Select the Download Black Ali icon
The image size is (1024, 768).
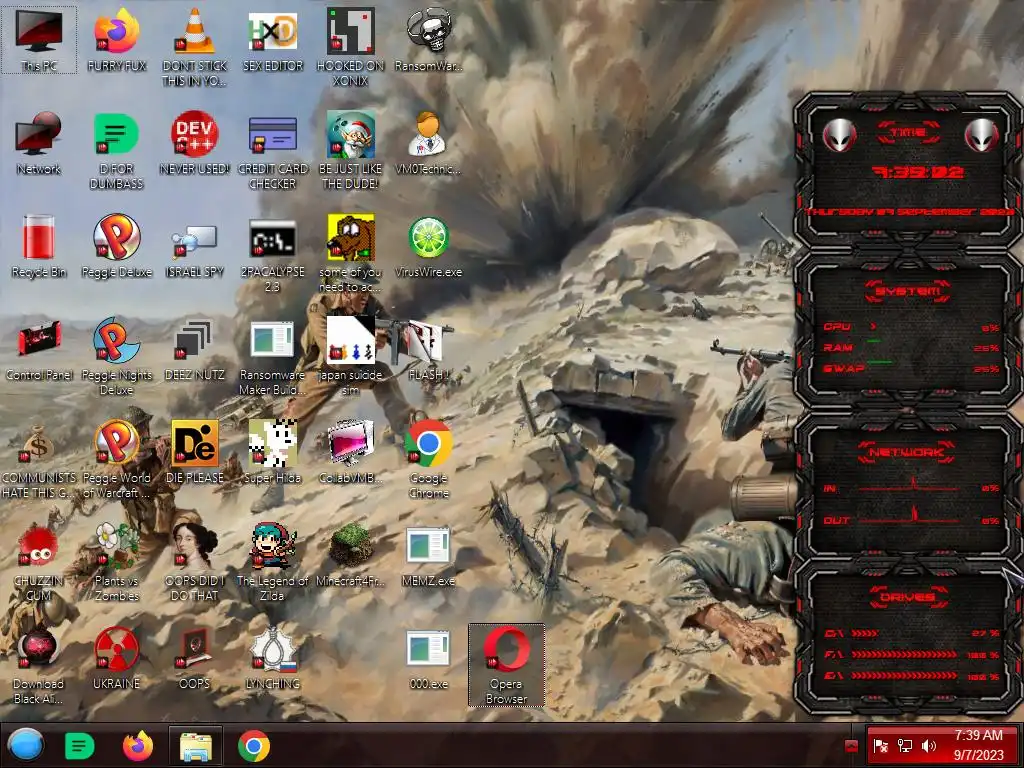(39, 665)
